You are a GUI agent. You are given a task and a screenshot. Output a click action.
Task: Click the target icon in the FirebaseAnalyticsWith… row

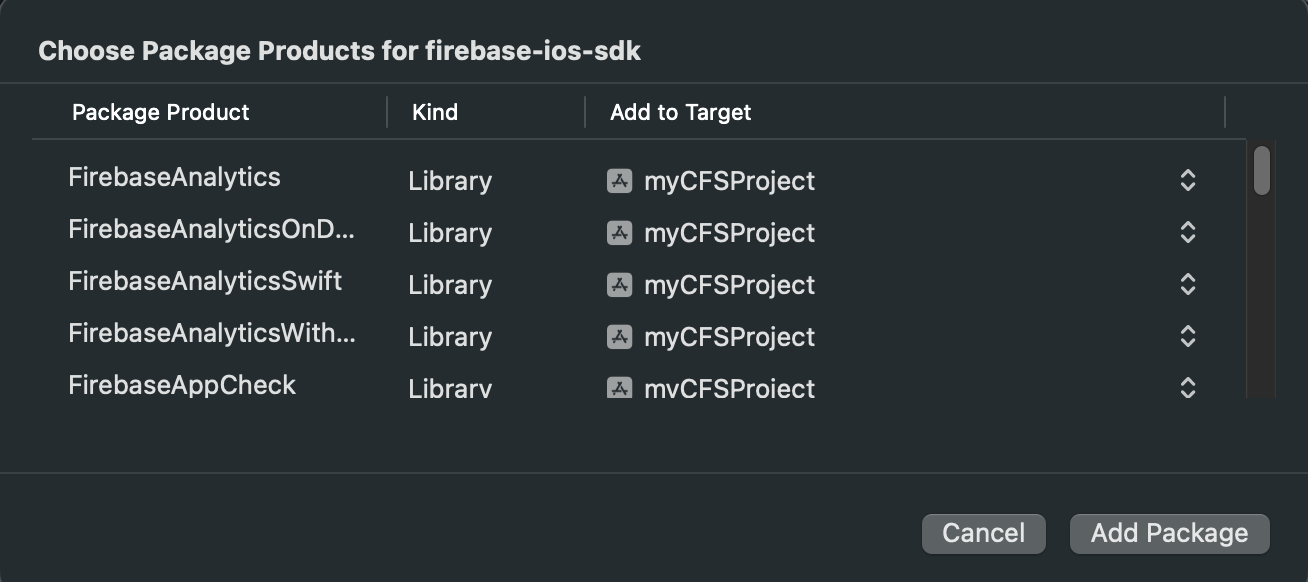click(620, 337)
